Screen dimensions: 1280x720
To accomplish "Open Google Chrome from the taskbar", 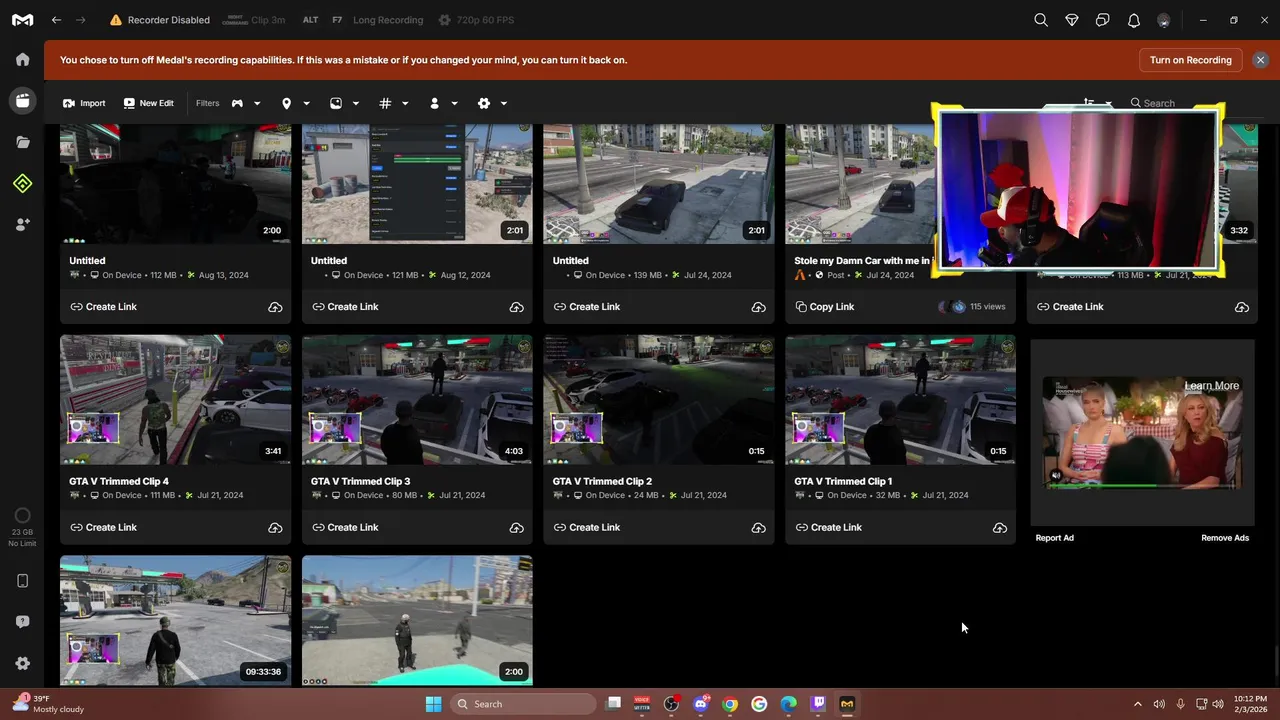I will point(730,704).
